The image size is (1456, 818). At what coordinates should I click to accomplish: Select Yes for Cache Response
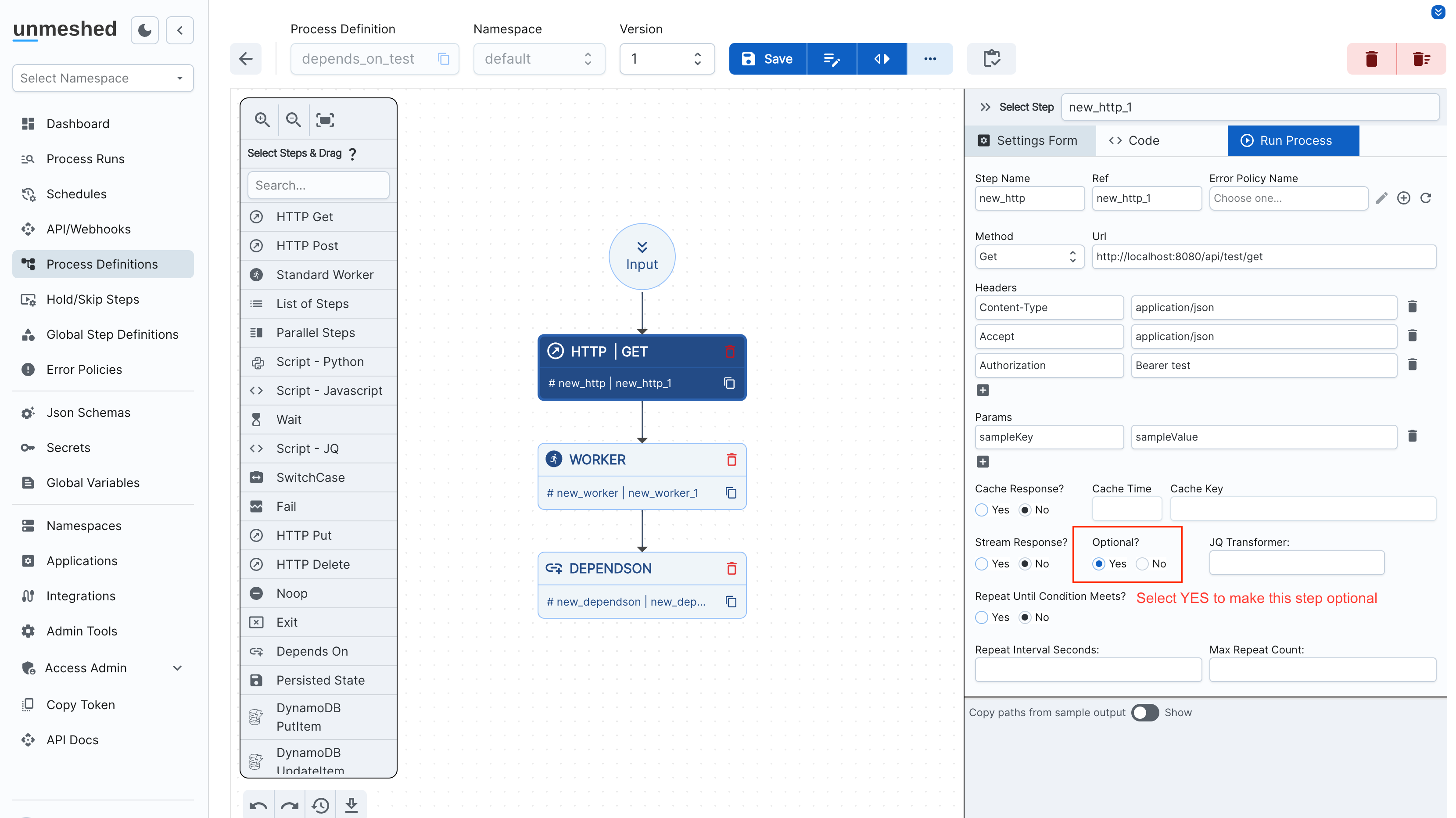coord(982,510)
